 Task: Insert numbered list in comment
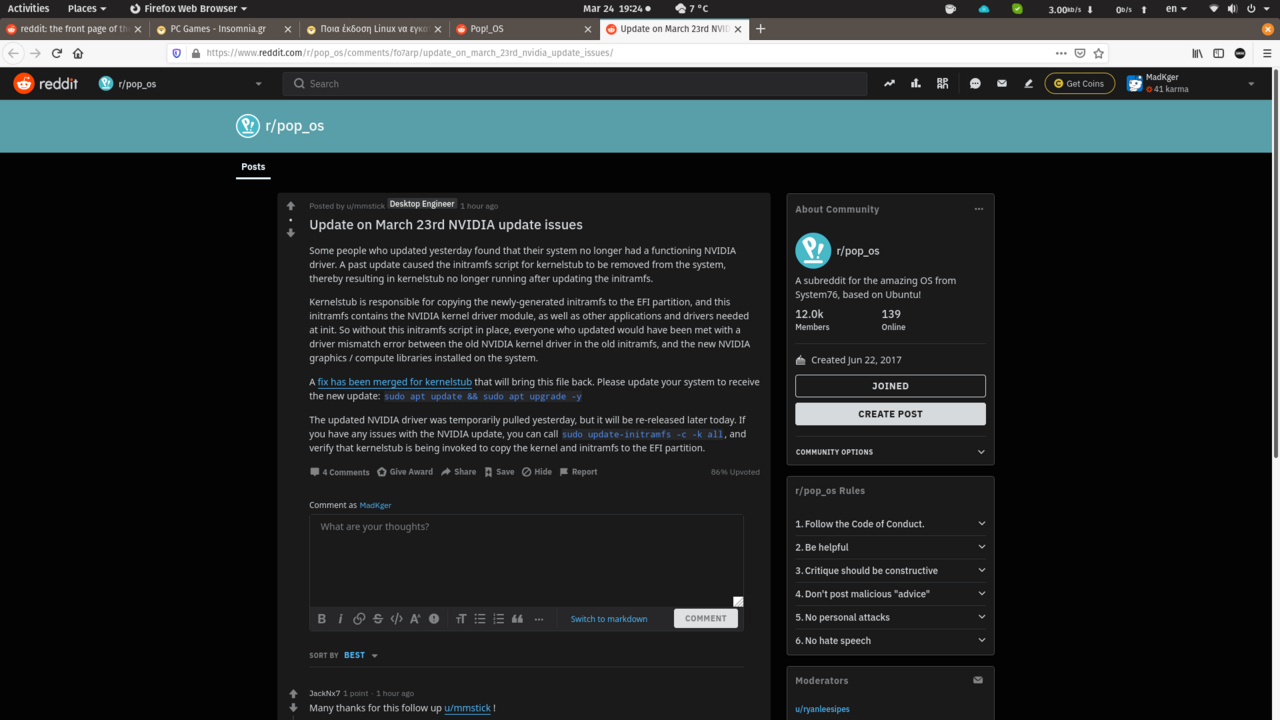point(499,619)
